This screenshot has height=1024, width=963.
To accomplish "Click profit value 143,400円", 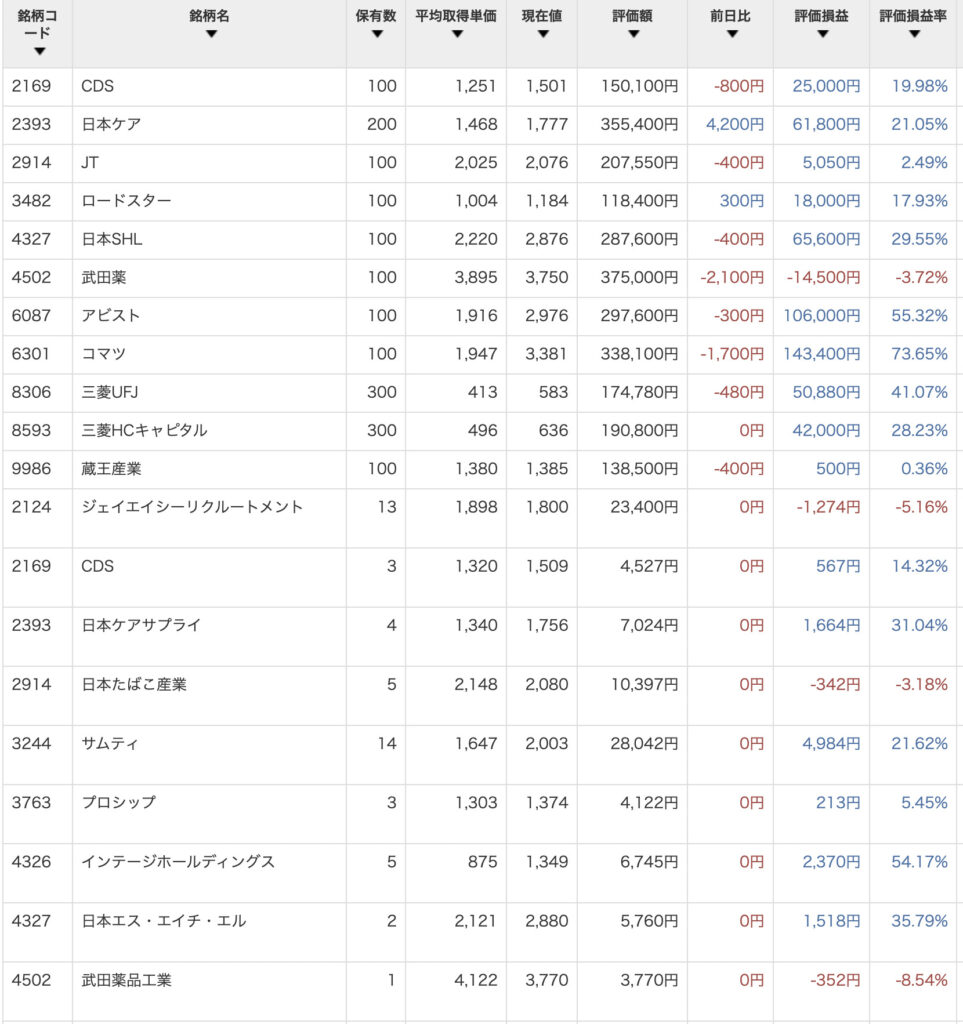I will point(821,354).
